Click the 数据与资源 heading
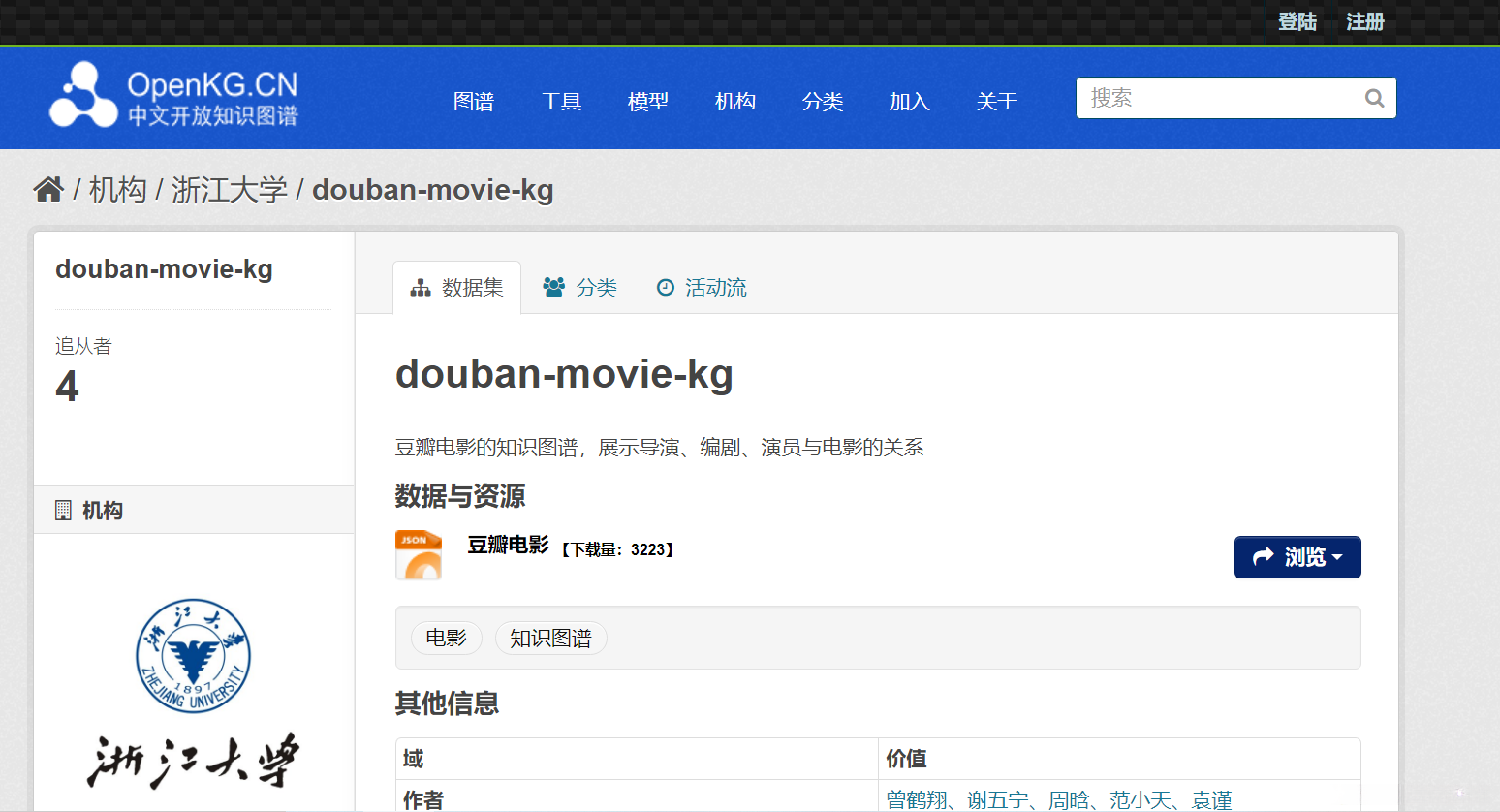 coord(460,496)
